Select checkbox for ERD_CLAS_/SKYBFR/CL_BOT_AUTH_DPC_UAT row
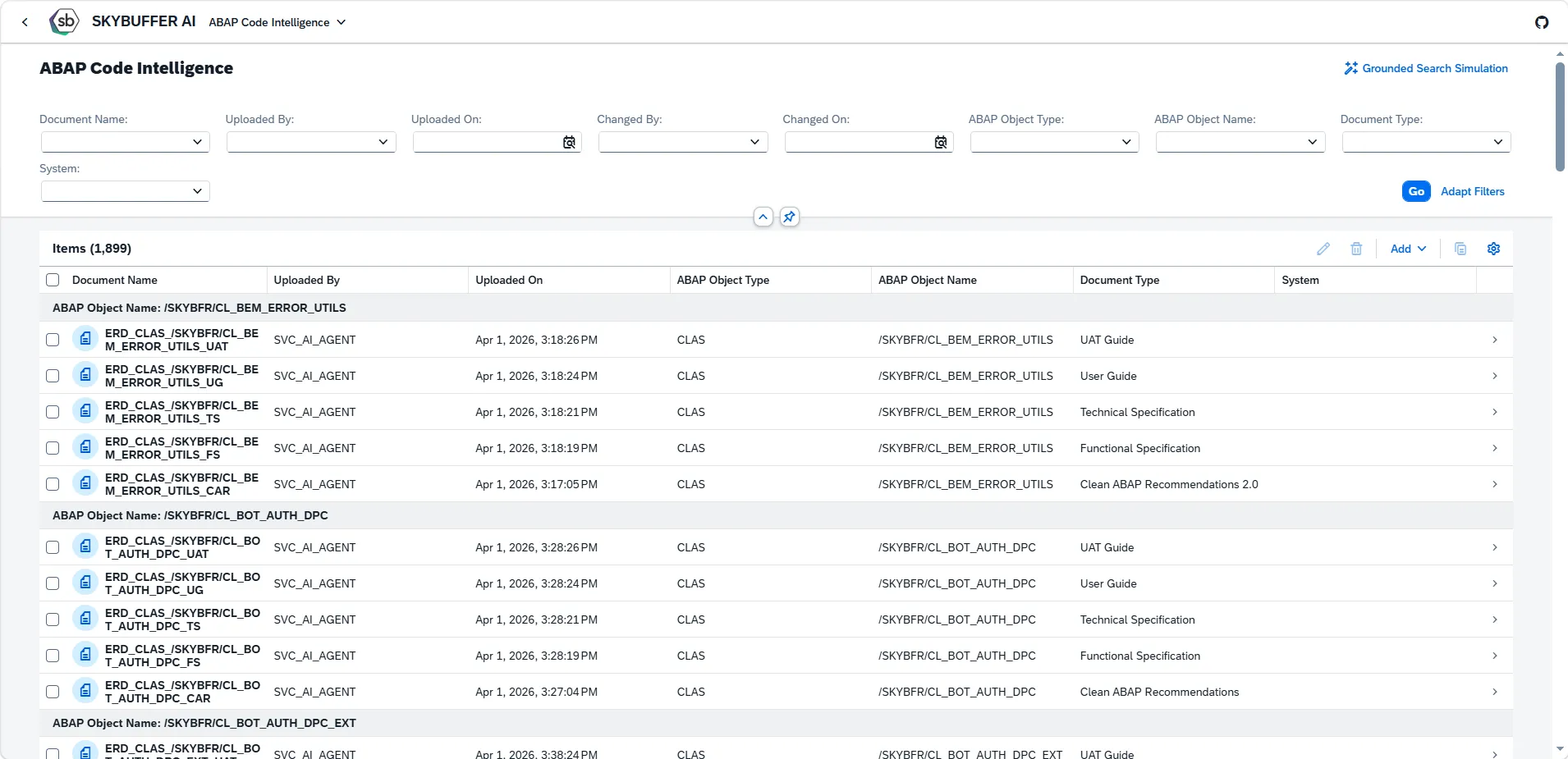 click(53, 547)
